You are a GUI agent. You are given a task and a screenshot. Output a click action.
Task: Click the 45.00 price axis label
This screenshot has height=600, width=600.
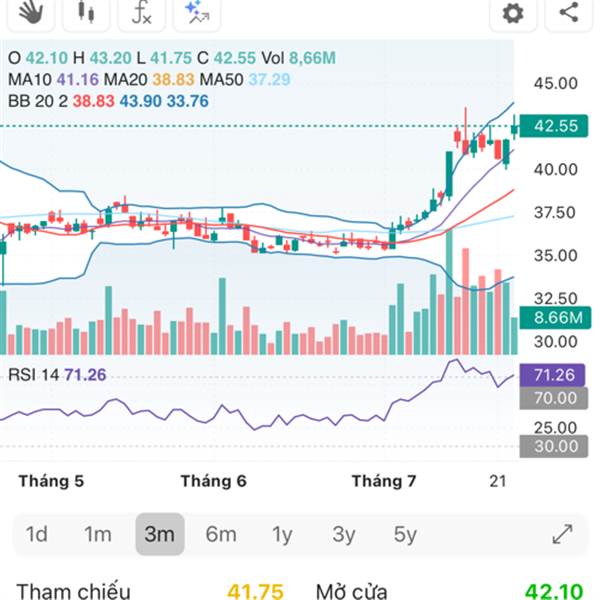[556, 83]
